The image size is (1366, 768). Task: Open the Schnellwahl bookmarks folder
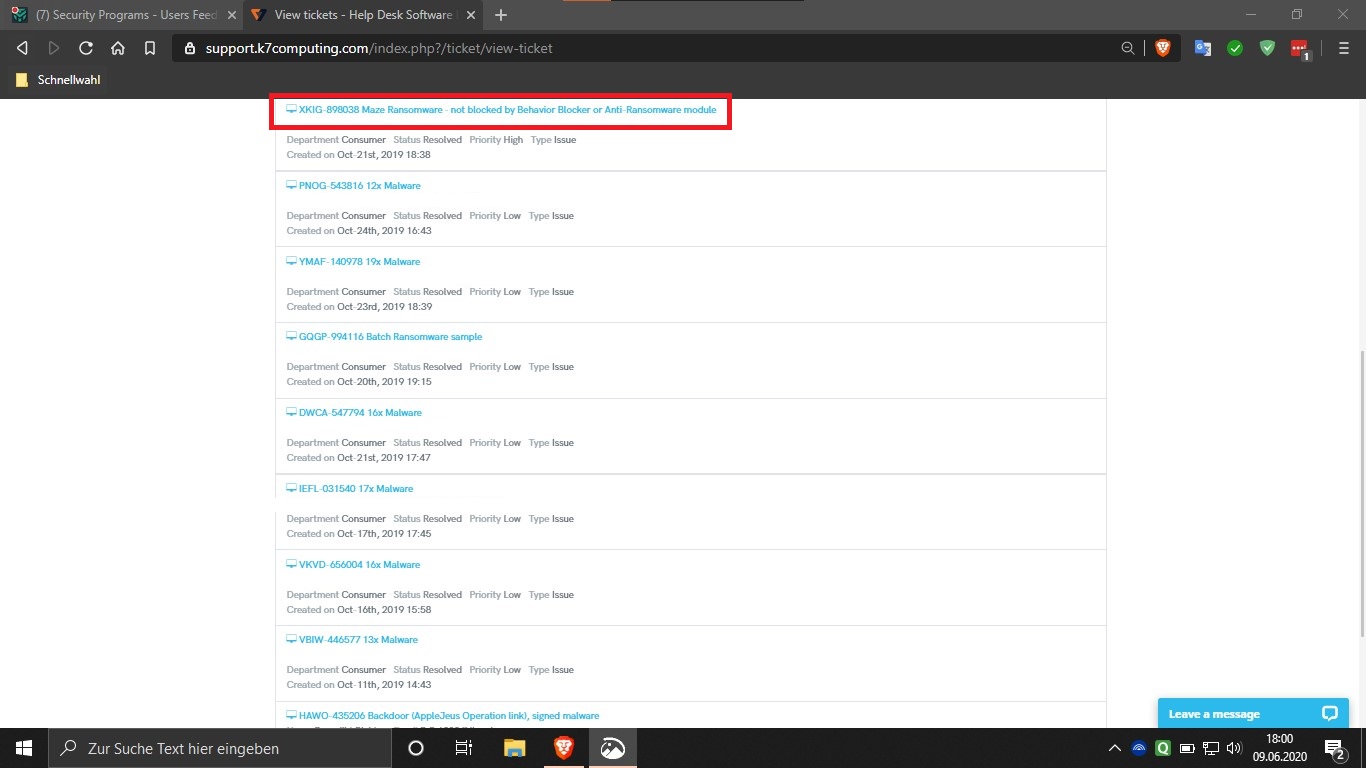coord(59,80)
